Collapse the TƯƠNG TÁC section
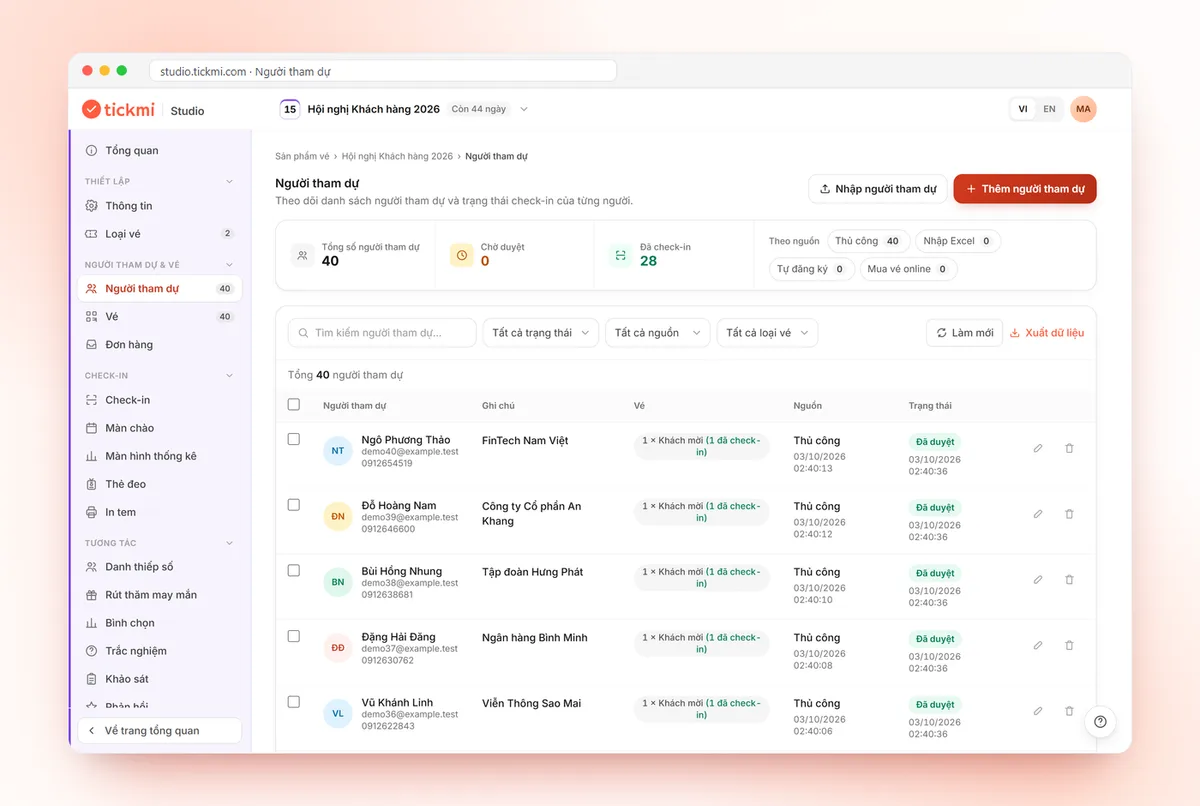Image resolution: width=1200 pixels, height=806 pixels. (229, 543)
